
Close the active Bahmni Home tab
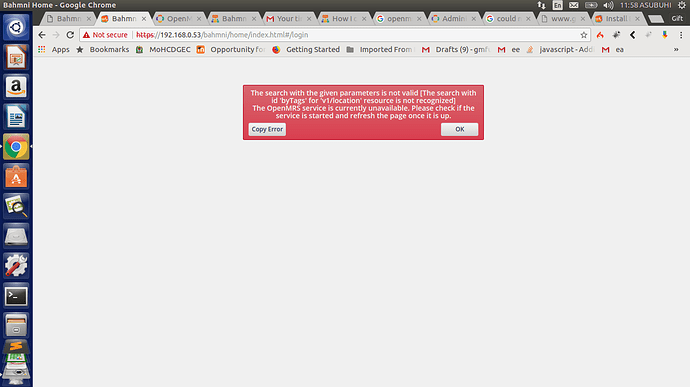(x=143, y=19)
